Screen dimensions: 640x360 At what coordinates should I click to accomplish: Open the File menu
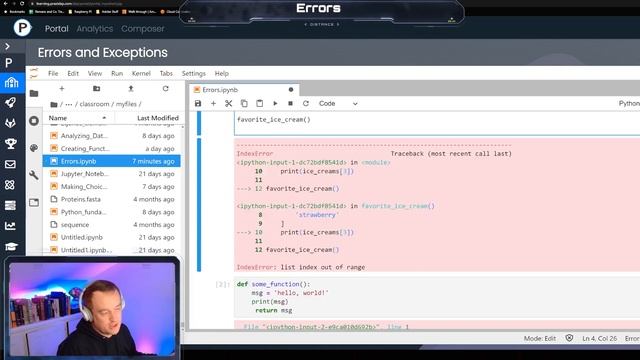(x=53, y=73)
